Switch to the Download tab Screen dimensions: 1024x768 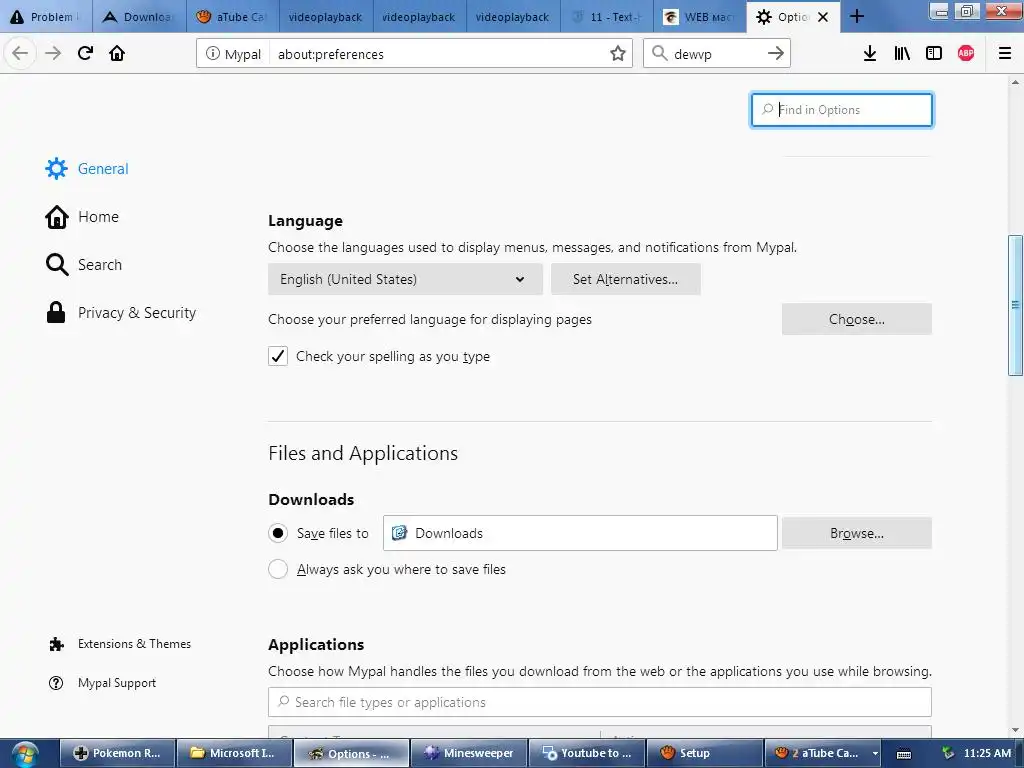pos(140,17)
